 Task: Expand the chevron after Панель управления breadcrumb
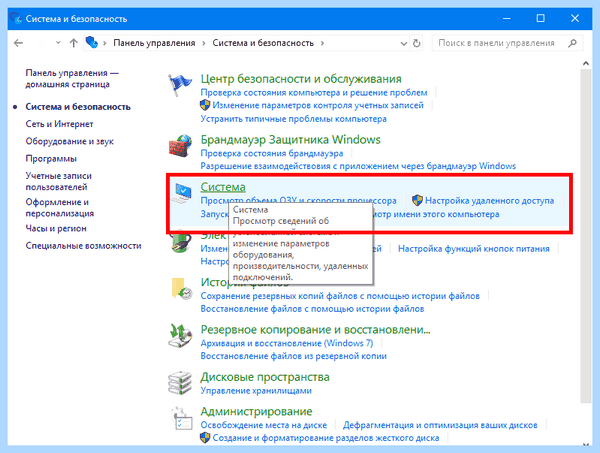coord(204,43)
